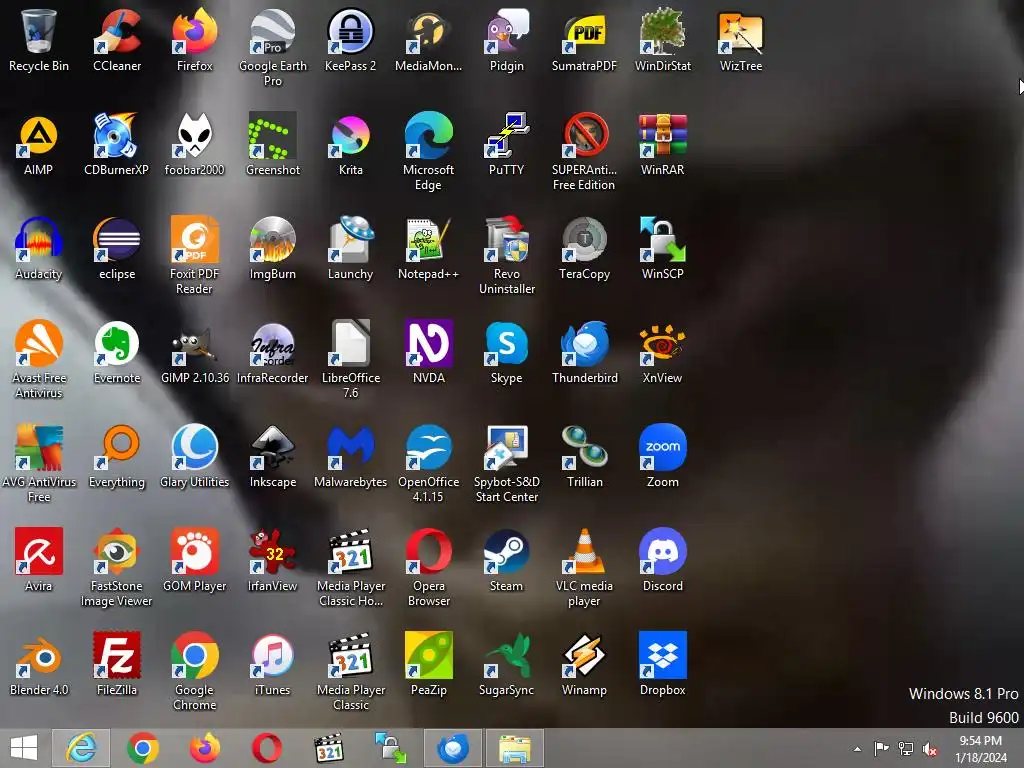Select the Trillian desktop shortcut

tap(584, 456)
